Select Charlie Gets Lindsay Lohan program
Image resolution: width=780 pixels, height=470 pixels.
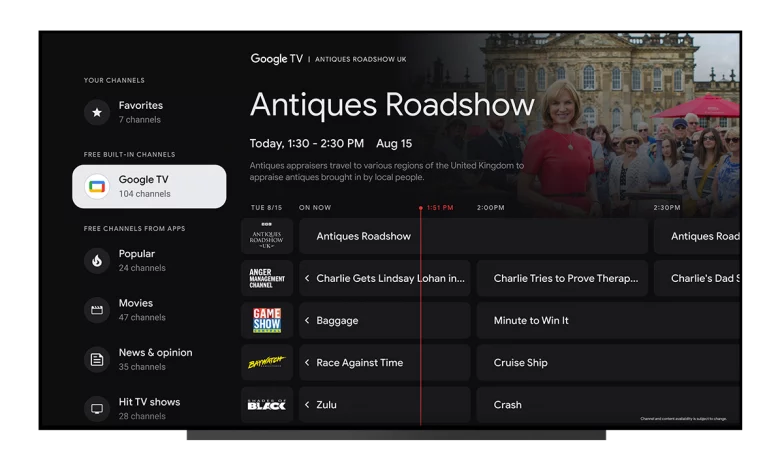pos(385,279)
